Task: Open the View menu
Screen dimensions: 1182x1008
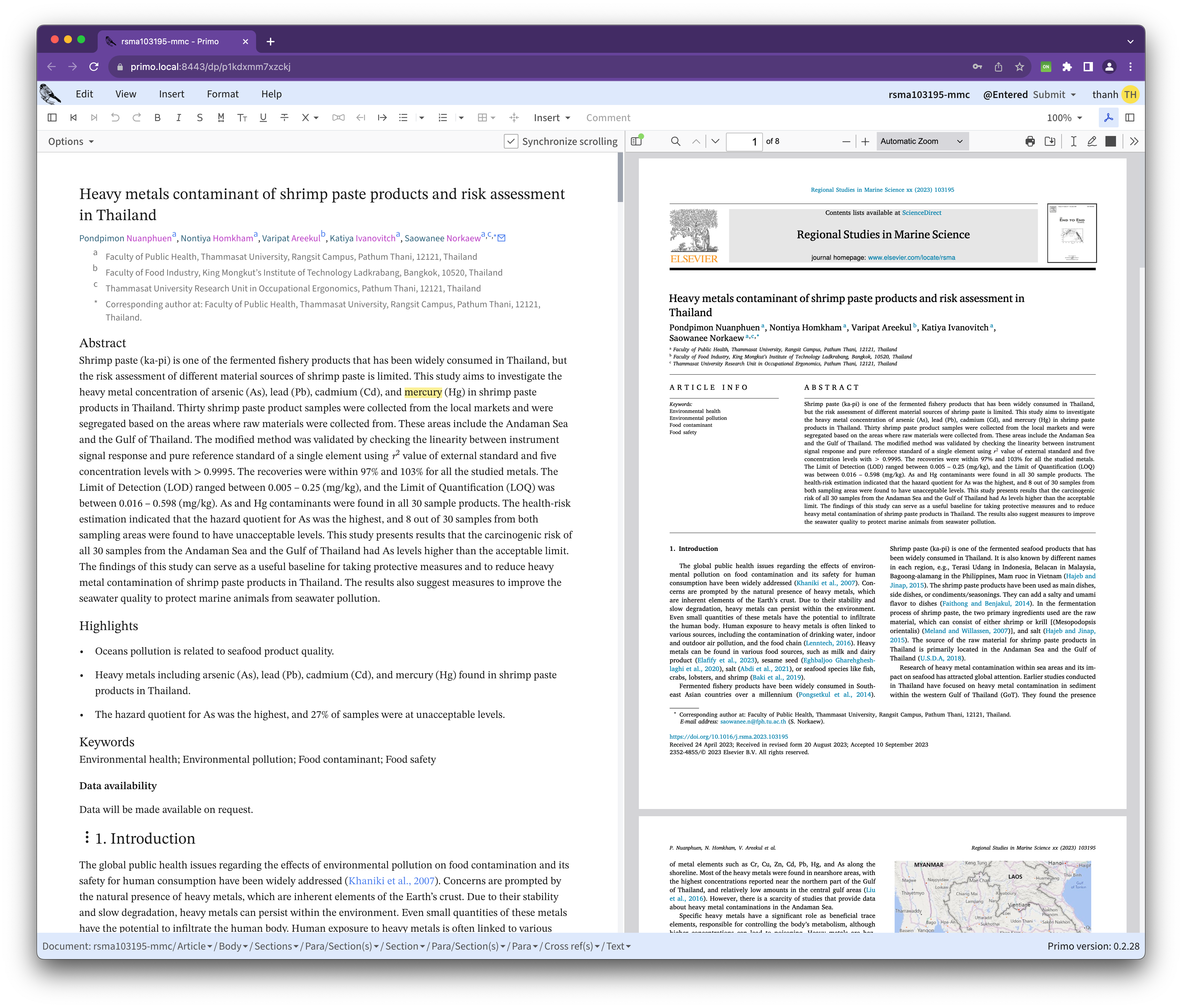Action: [x=125, y=94]
